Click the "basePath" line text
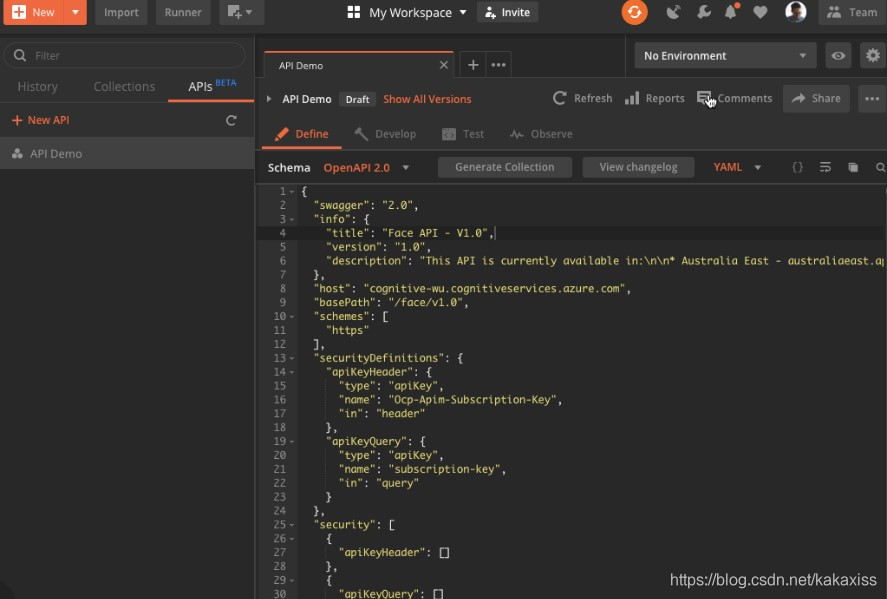This screenshot has width=887, height=599. pyautogui.click(x=391, y=303)
